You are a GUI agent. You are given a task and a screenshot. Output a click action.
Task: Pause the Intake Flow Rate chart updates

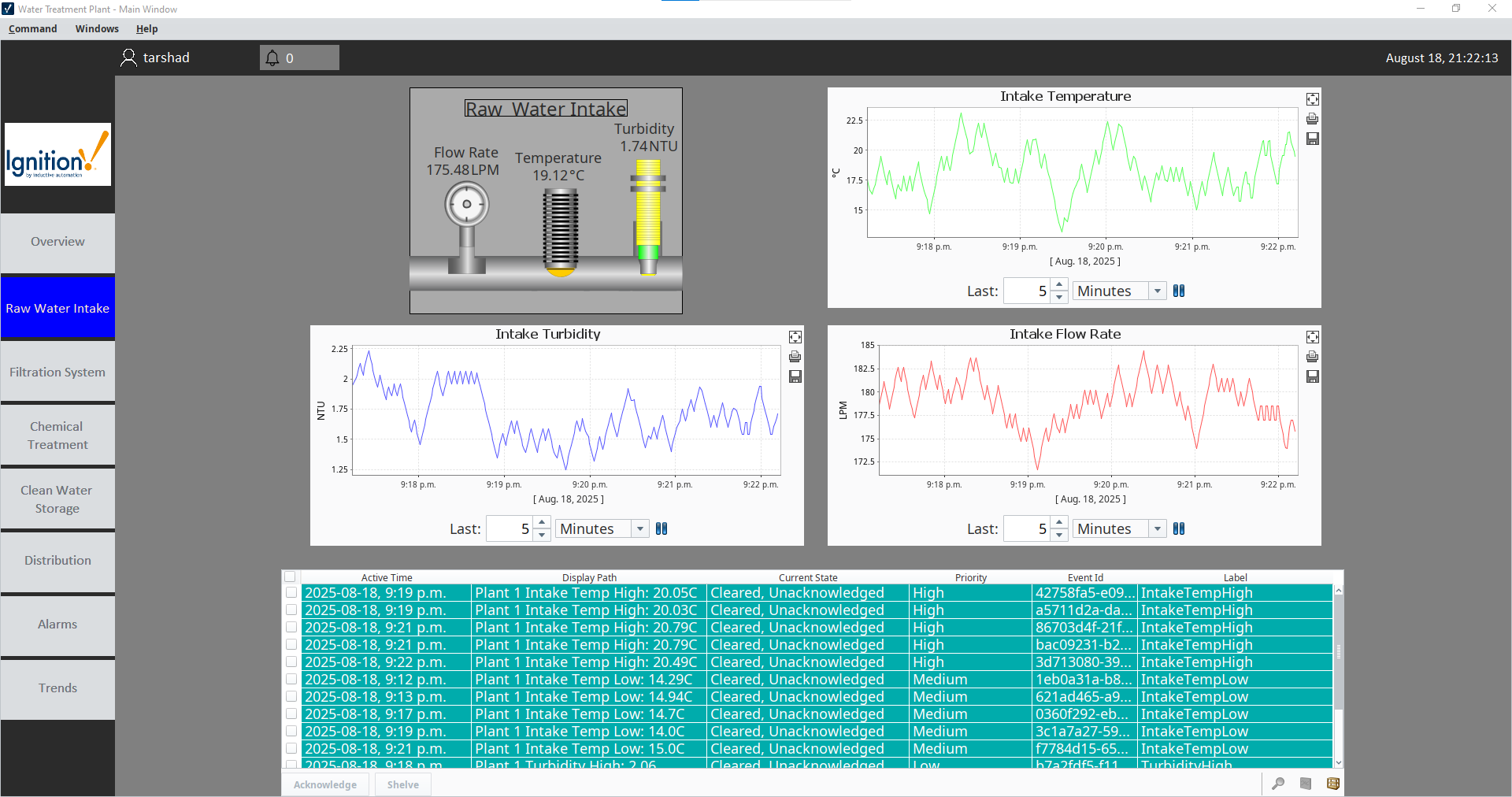pyautogui.click(x=1179, y=528)
